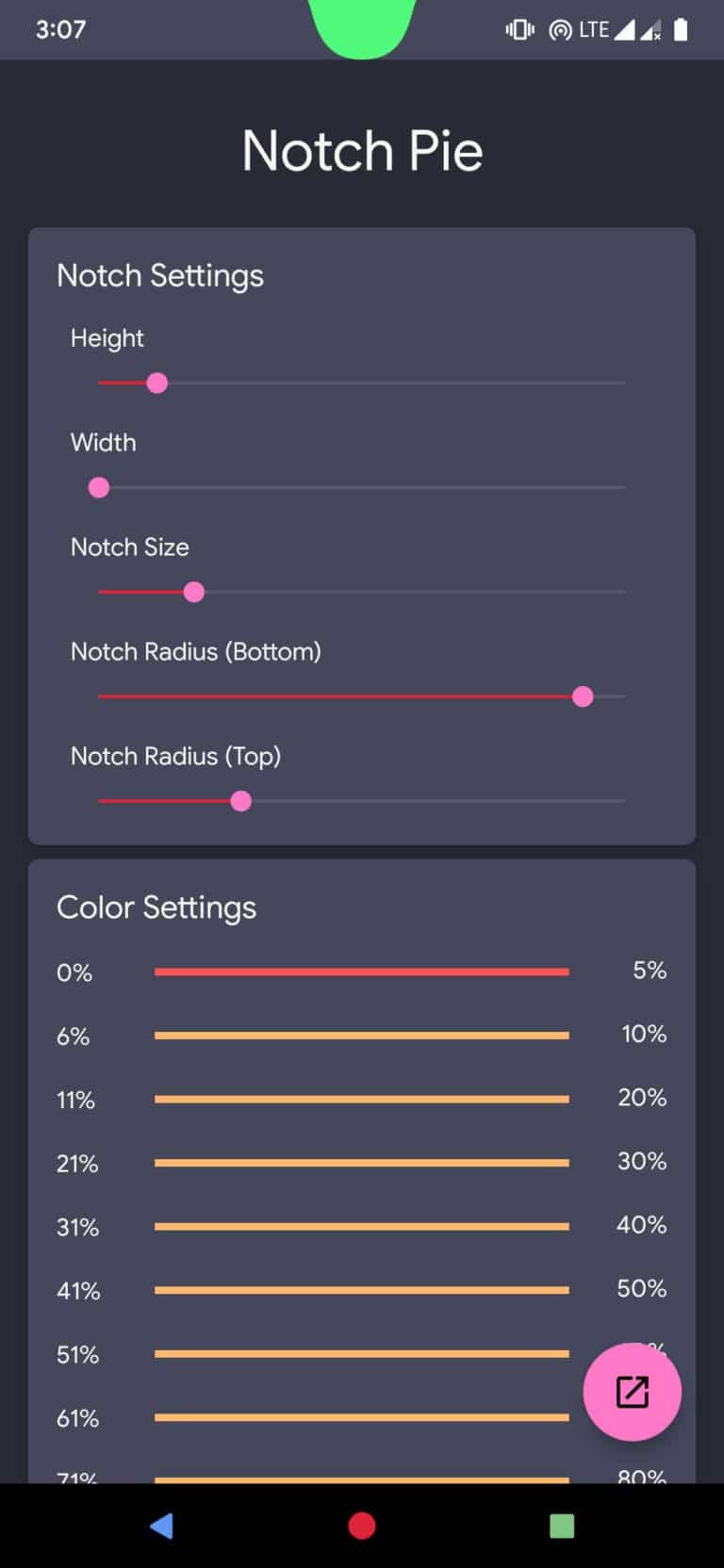Click the Notch Radius (Top) slider handle
Screen dimensions: 724x1568
(241, 801)
